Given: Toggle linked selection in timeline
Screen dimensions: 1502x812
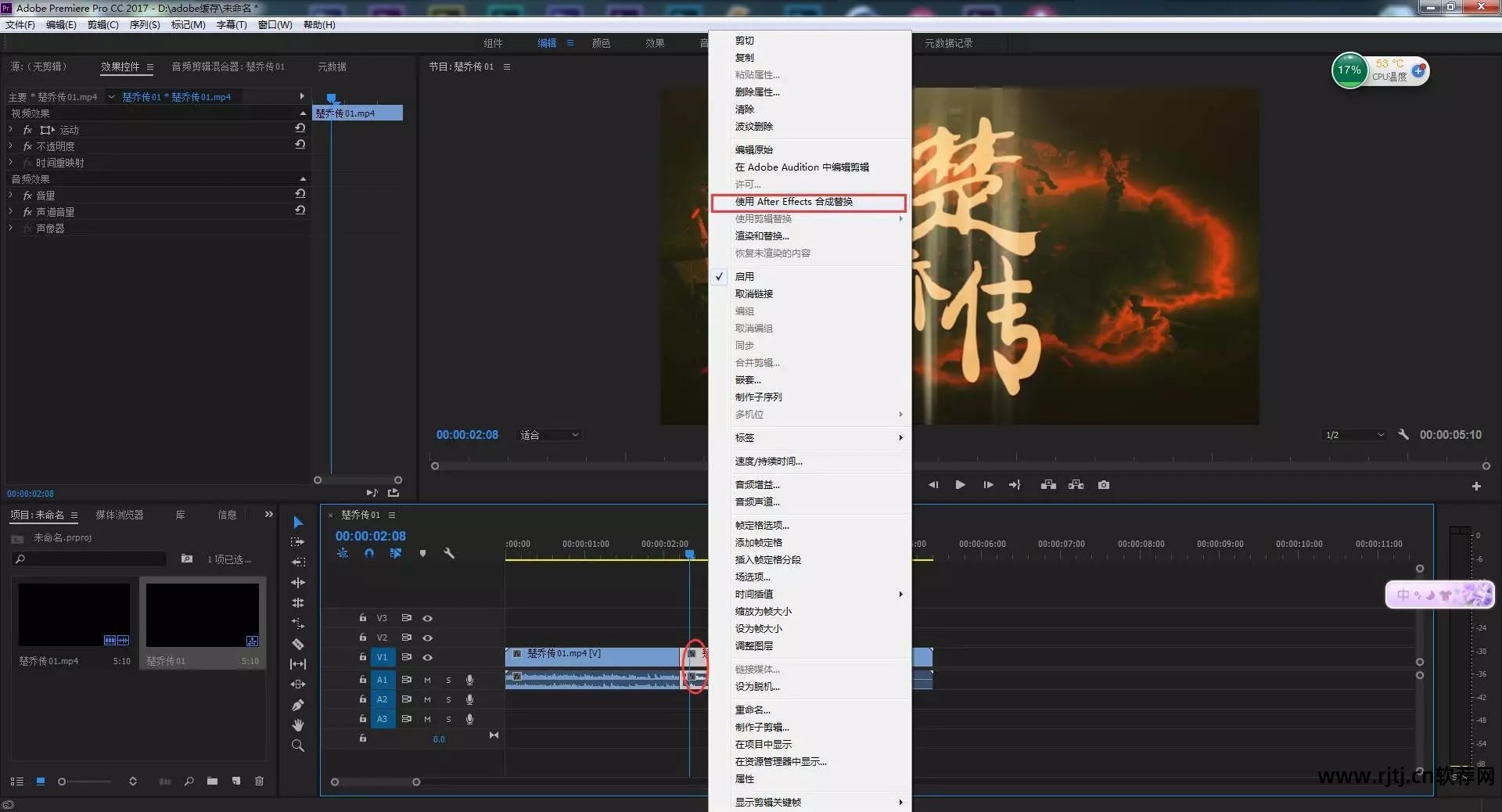Looking at the screenshot, I should pyautogui.click(x=396, y=553).
